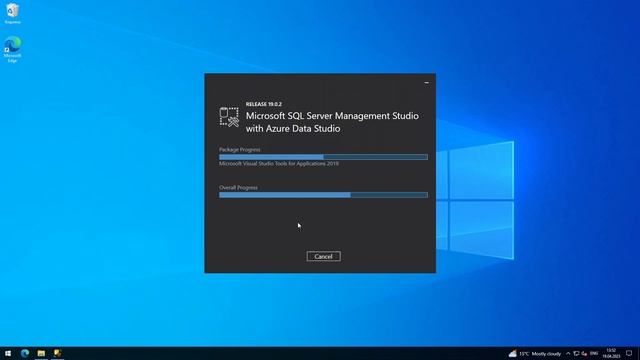Click the ENG input language indicator
Image resolution: width=640 pixels, height=360 pixels.
(594, 353)
